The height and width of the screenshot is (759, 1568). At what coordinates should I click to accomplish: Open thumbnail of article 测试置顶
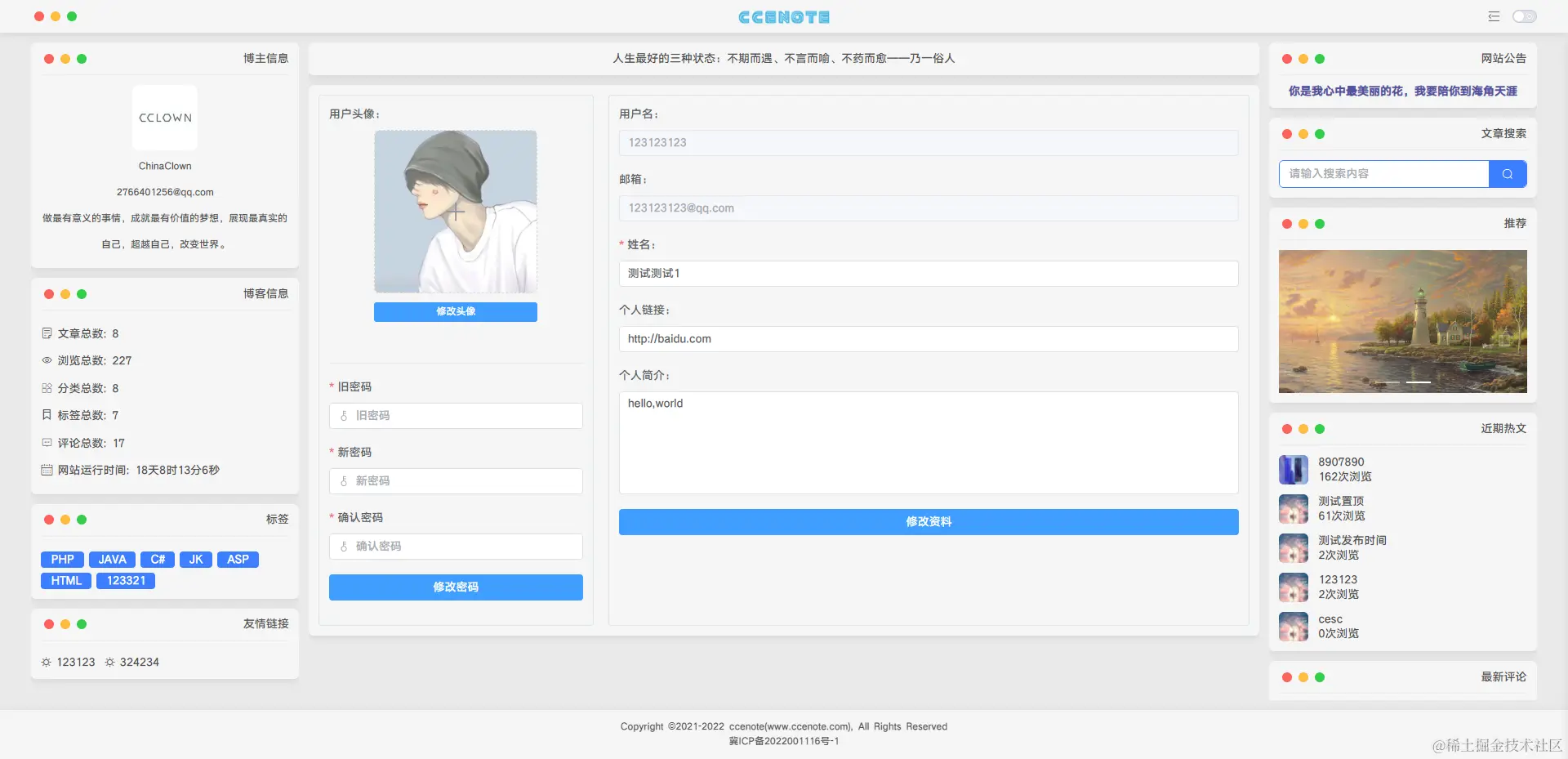[1294, 509]
